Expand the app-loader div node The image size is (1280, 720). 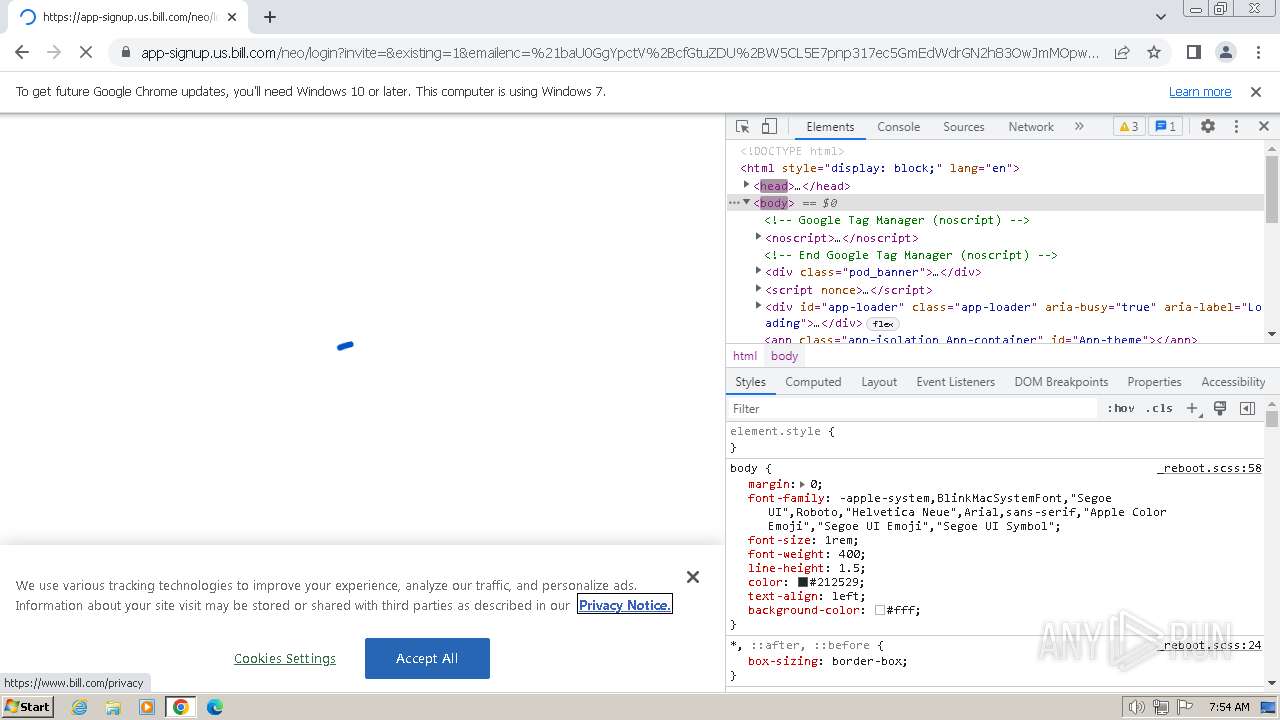tap(758, 306)
